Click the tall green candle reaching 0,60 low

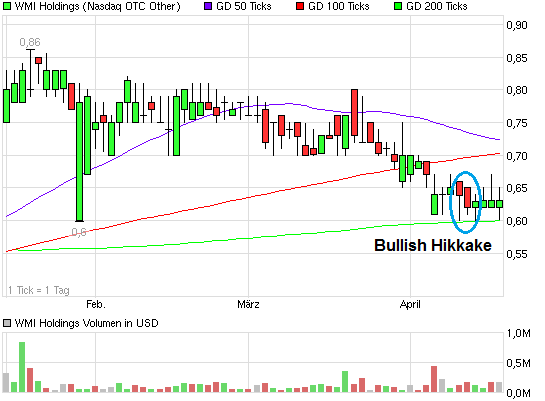click(80, 162)
